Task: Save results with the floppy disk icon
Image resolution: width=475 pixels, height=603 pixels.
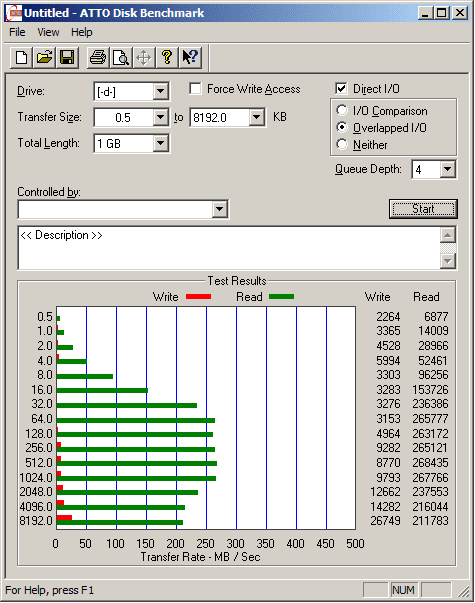Action: [67, 58]
